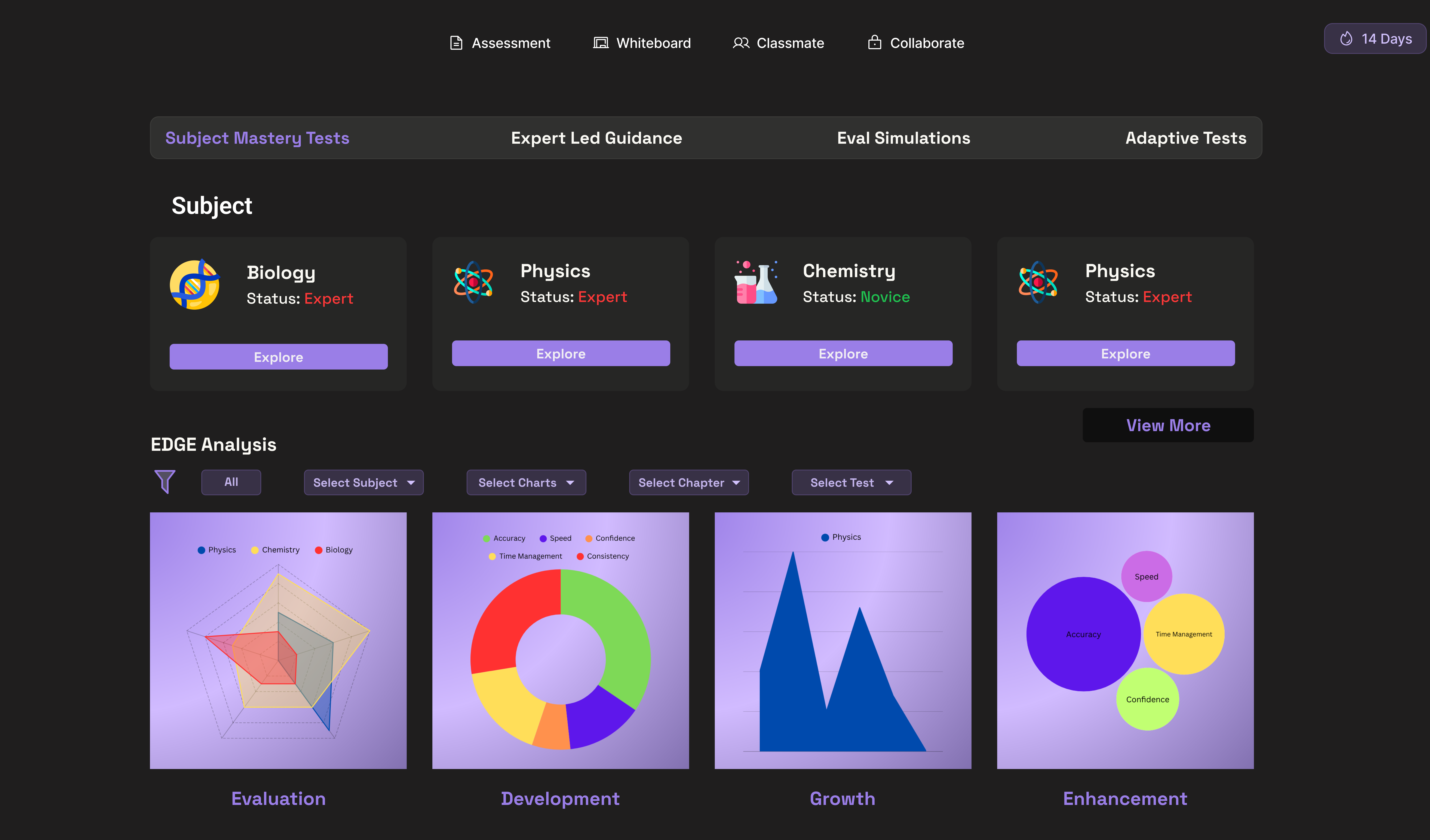Open the Evaluation chart title

[x=279, y=799]
